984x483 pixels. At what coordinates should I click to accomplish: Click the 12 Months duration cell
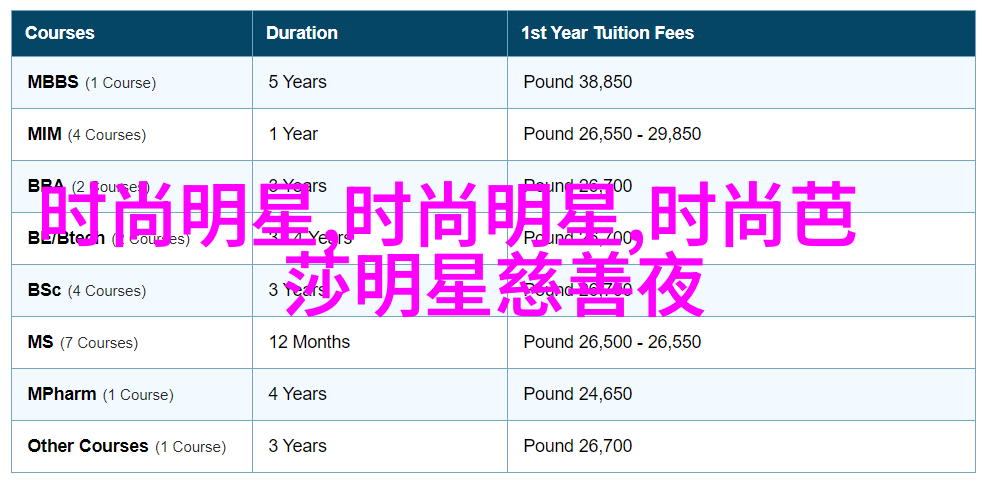click(x=309, y=342)
